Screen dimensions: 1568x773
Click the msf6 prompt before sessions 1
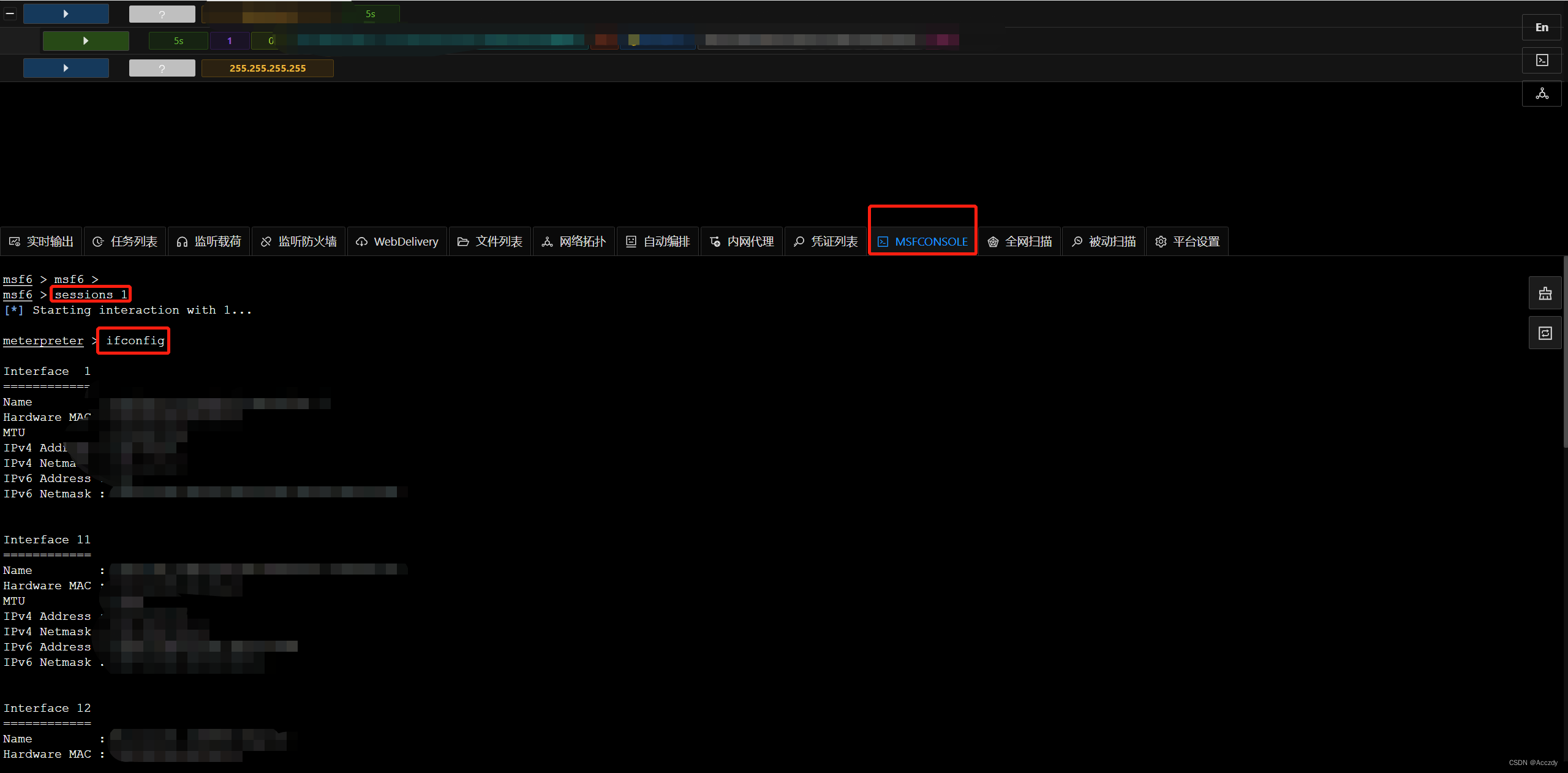point(18,295)
